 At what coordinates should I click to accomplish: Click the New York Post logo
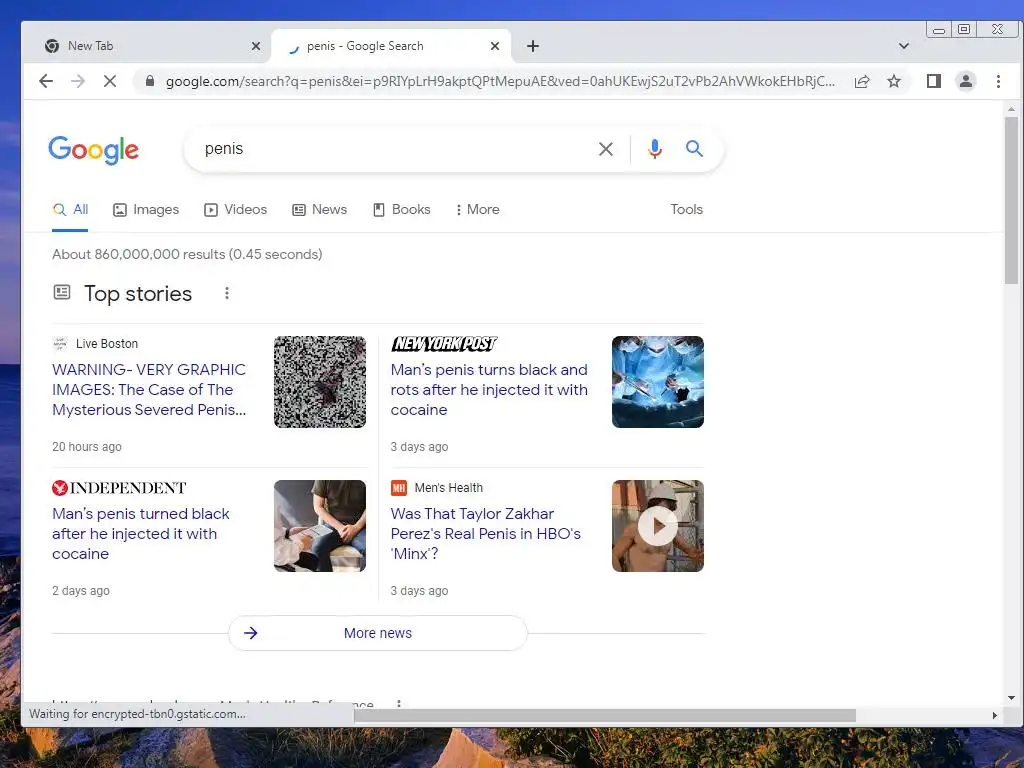(x=444, y=344)
